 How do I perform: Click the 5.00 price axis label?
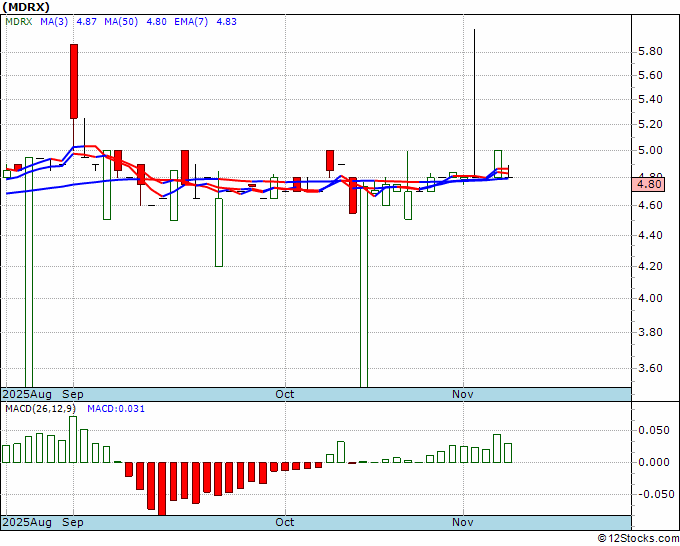(x=651, y=151)
